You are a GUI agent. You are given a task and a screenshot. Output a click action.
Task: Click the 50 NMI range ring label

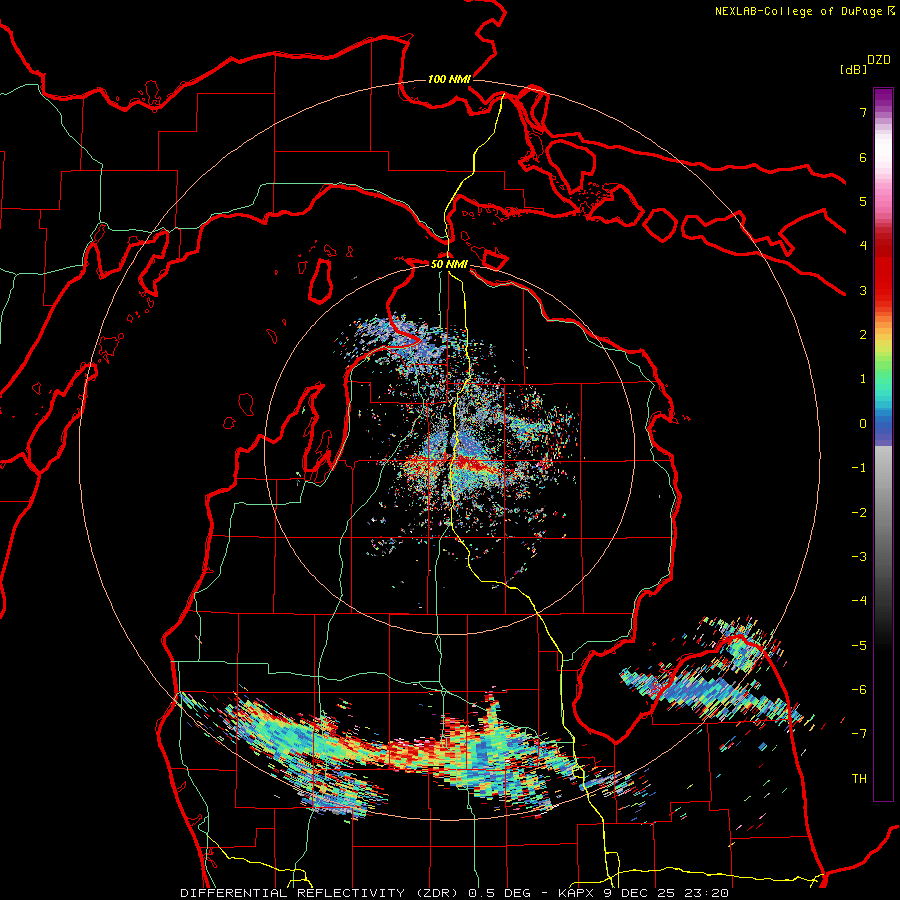449,264
